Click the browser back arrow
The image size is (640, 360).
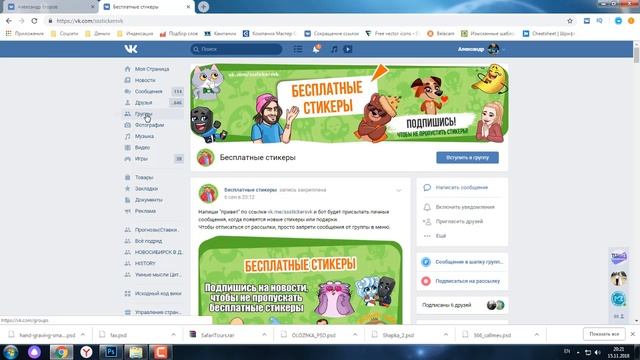click(x=9, y=21)
